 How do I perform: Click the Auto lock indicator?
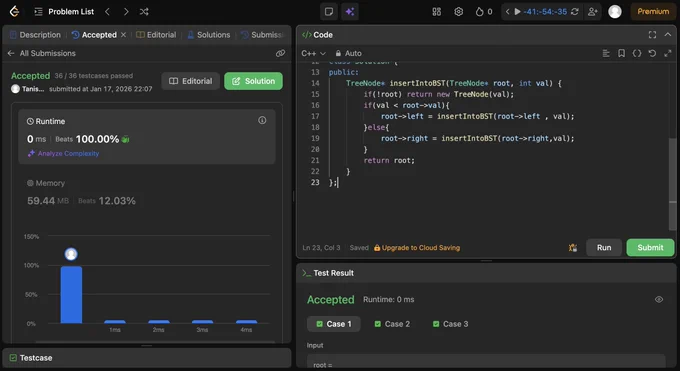[x=348, y=53]
